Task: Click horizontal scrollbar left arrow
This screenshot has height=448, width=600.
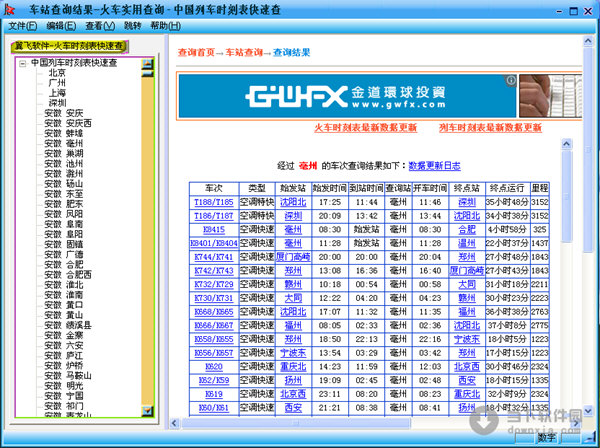Action: point(174,423)
